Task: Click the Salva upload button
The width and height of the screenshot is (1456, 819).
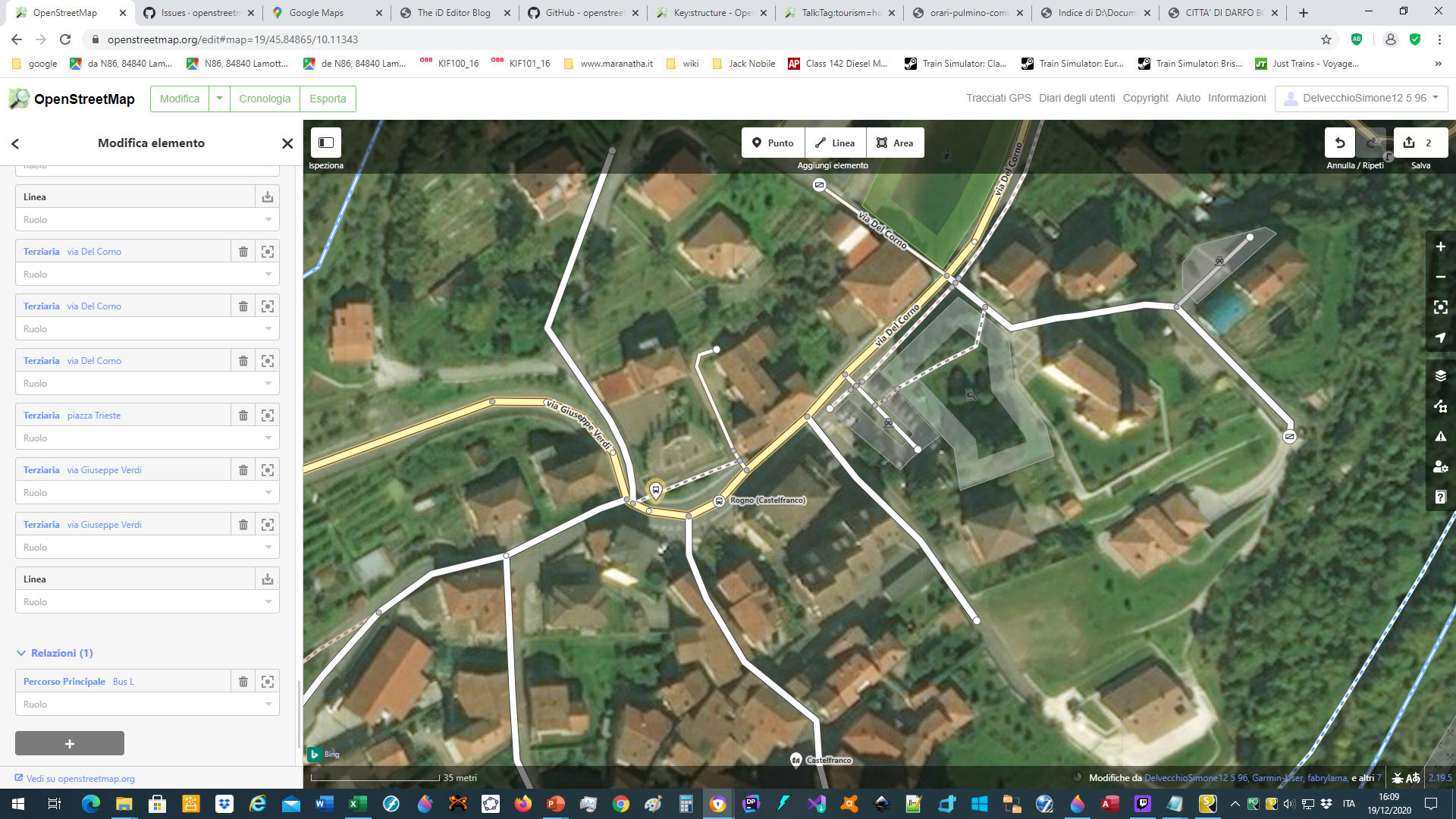Action: coord(1420,143)
